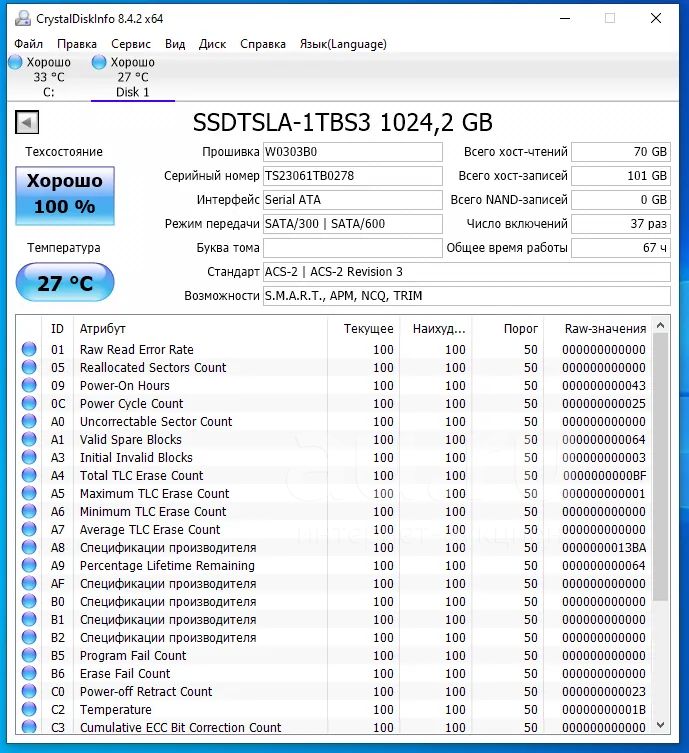Viewport: 689px width, 753px height.
Task: Click the previous disk arrow button
Action: [27, 122]
